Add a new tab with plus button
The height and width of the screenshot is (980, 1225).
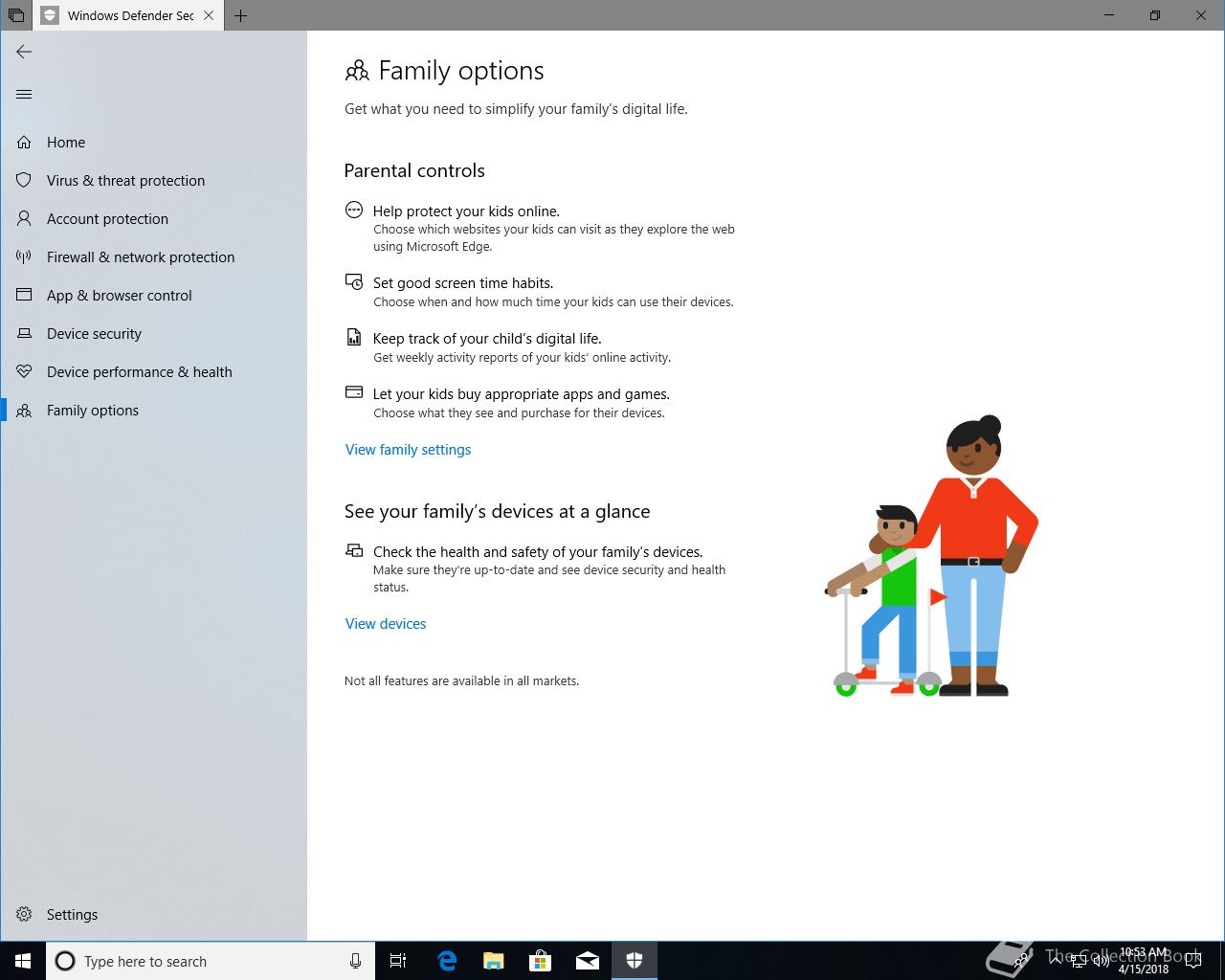[240, 15]
